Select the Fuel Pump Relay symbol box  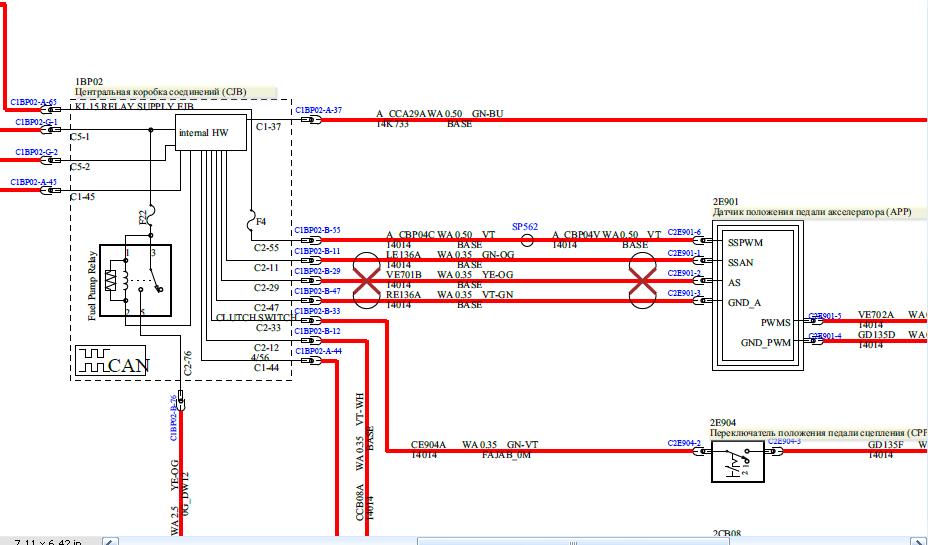tap(136, 280)
